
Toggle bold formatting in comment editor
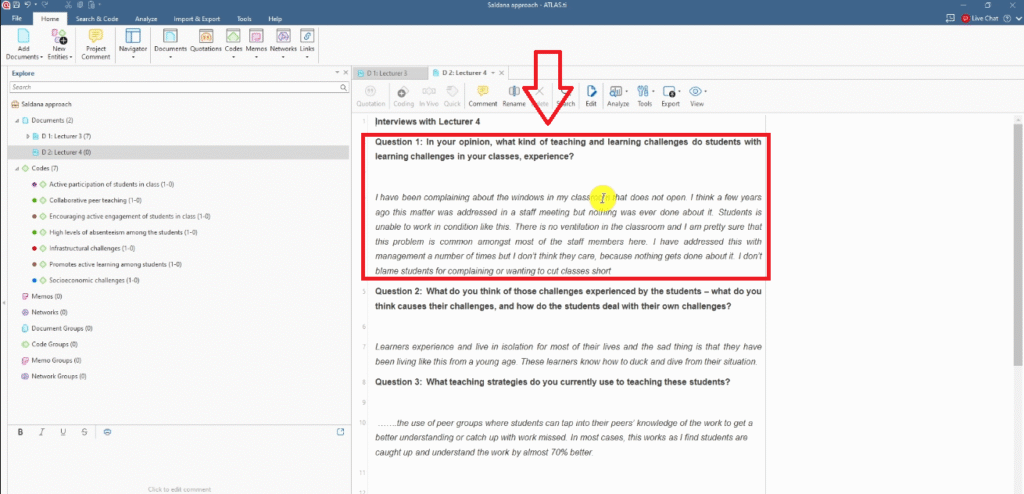pos(22,431)
